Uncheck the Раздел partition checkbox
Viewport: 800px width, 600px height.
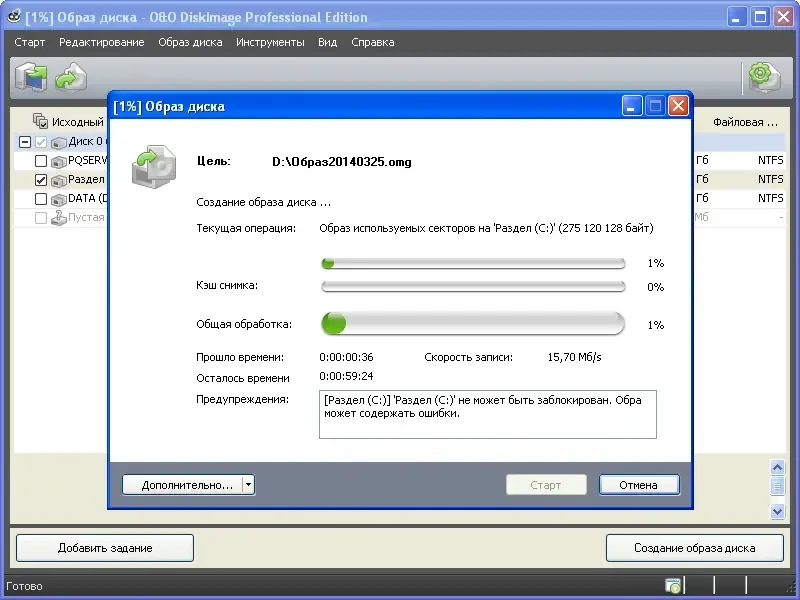point(41,180)
